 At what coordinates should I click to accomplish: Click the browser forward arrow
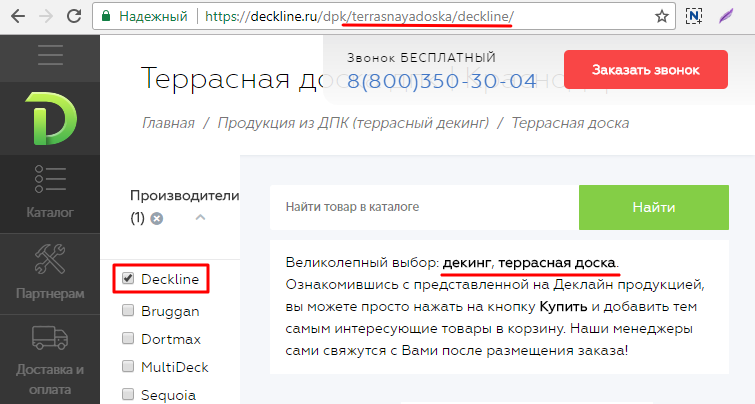click(46, 16)
